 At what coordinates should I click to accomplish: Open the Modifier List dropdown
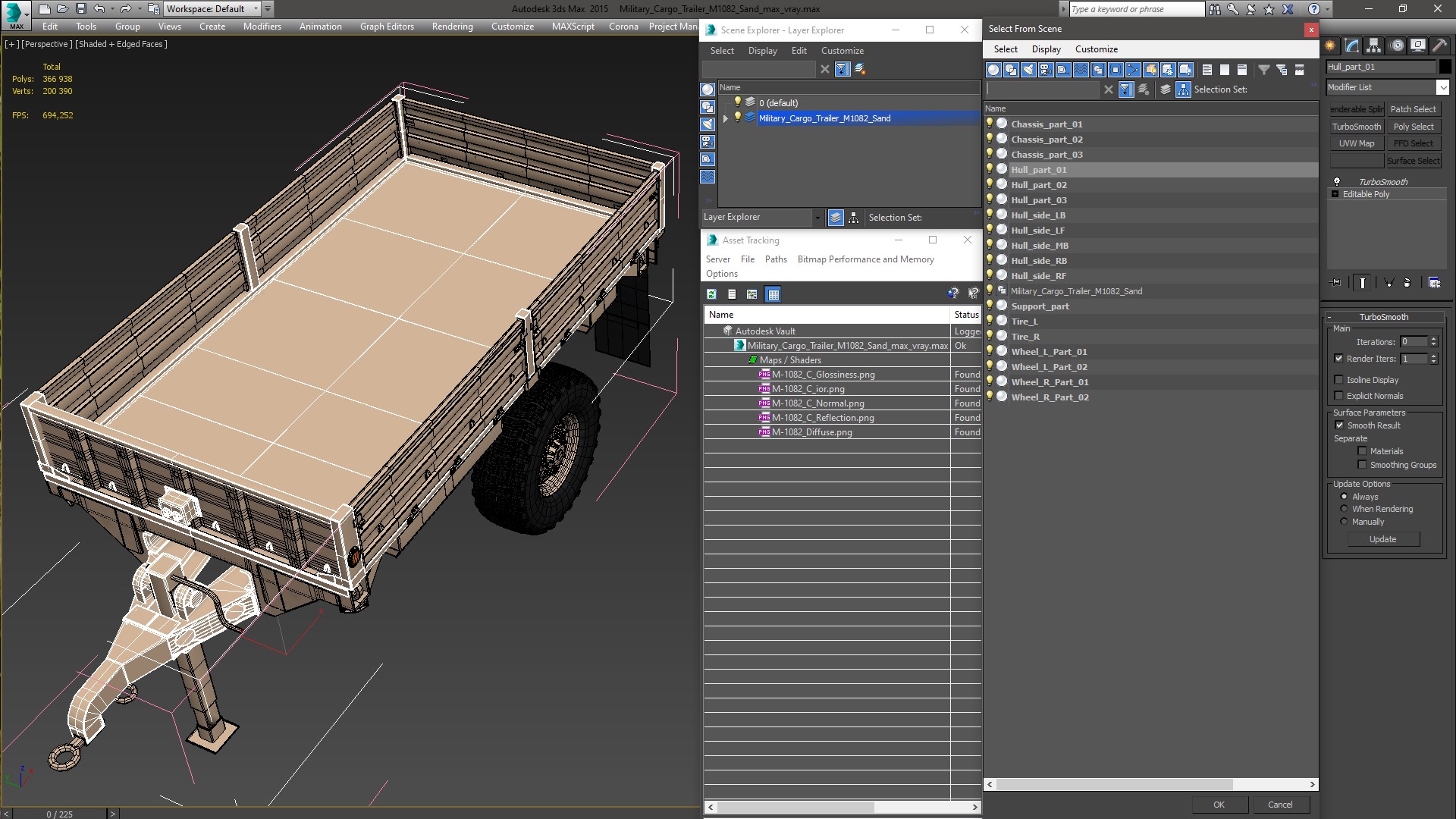pyautogui.click(x=1442, y=87)
